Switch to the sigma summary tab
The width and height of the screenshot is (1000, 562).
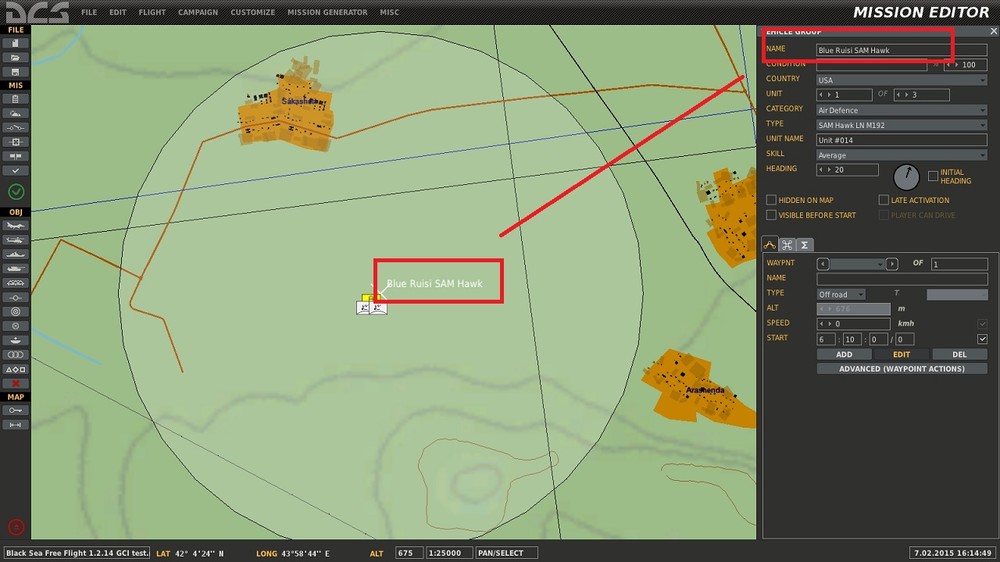pyautogui.click(x=804, y=245)
